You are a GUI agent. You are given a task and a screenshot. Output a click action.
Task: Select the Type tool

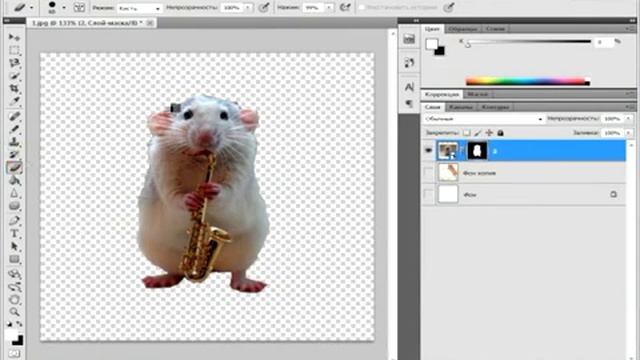click(x=14, y=234)
